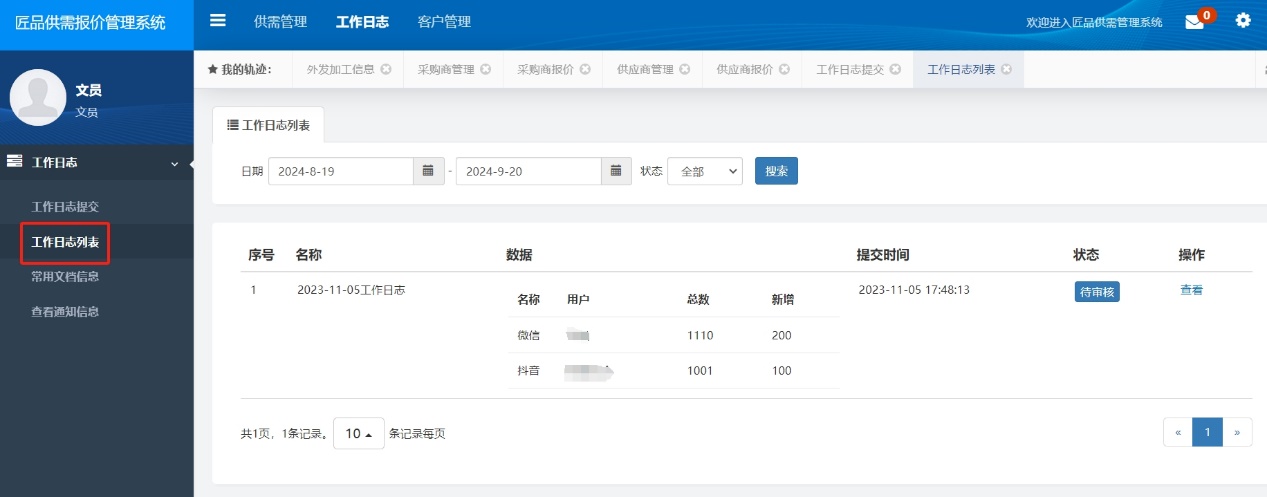This screenshot has height=497, width=1267.
Task: Click the 搜索 search button
Action: tap(776, 171)
